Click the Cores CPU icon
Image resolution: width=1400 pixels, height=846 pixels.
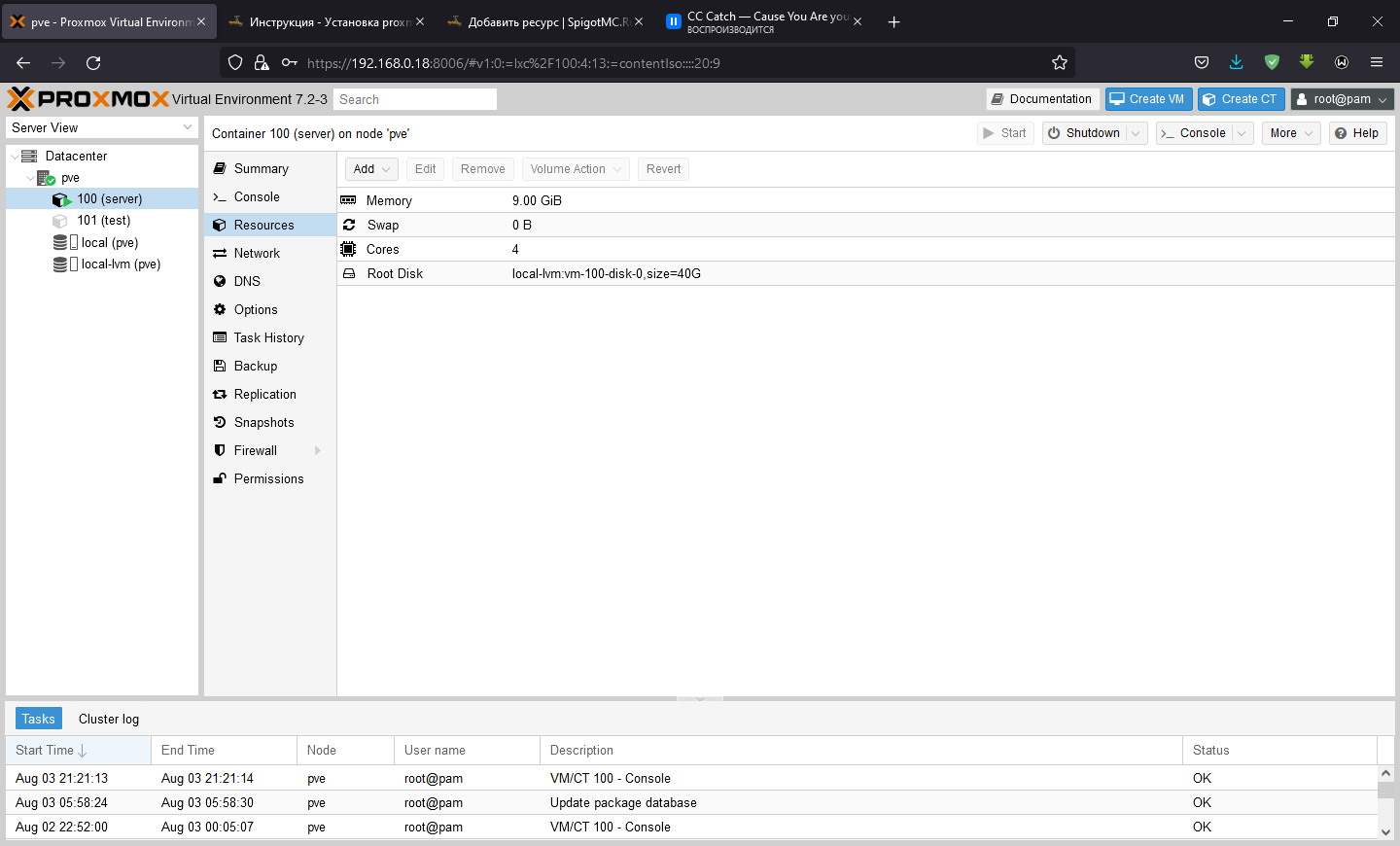(348, 249)
